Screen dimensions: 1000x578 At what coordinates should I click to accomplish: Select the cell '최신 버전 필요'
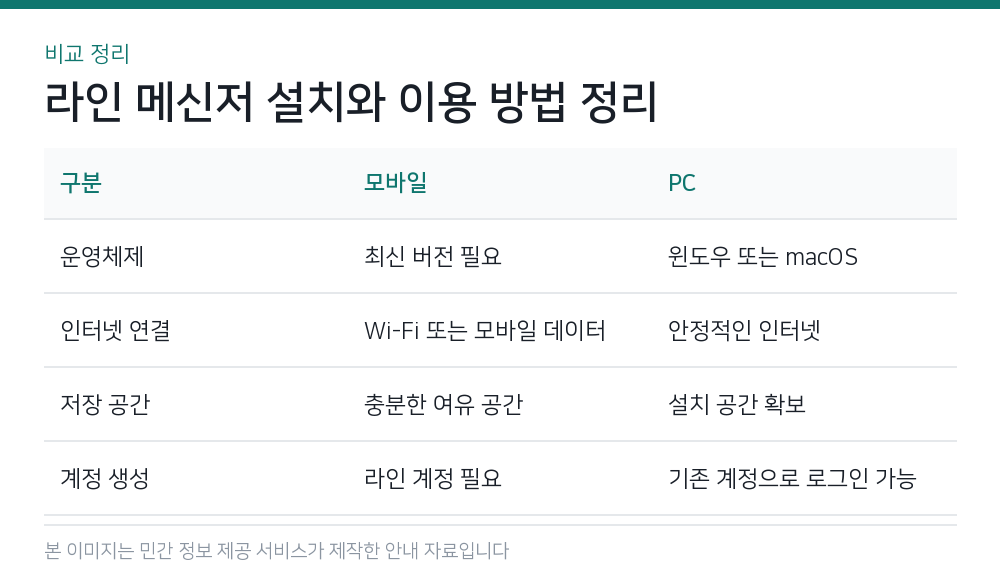point(433,256)
